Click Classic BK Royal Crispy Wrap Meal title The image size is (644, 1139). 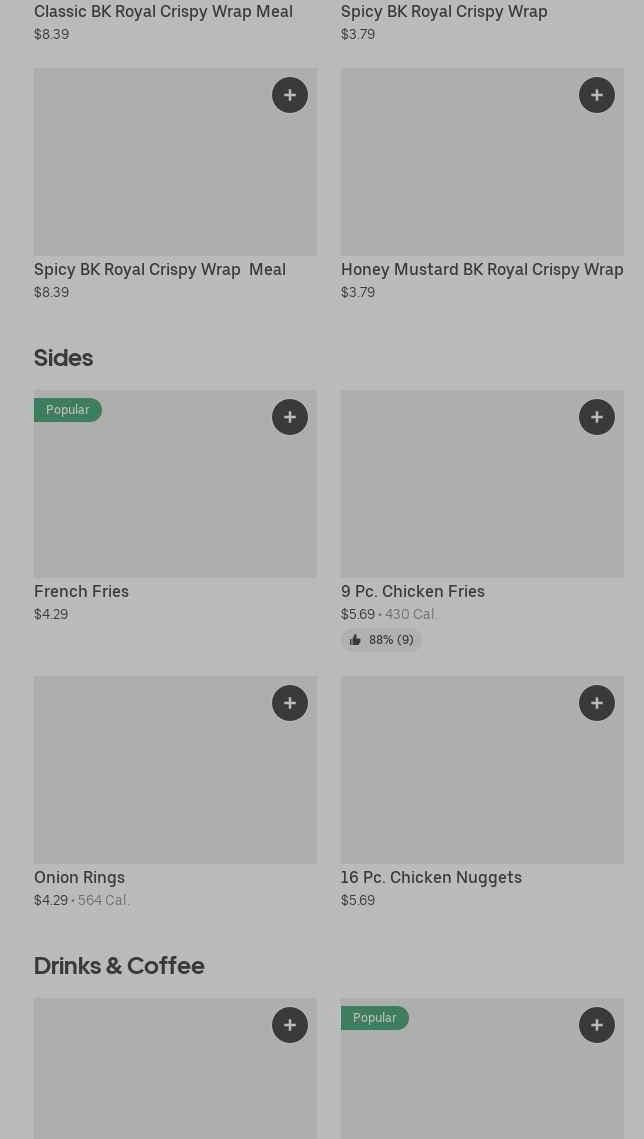[x=163, y=11]
